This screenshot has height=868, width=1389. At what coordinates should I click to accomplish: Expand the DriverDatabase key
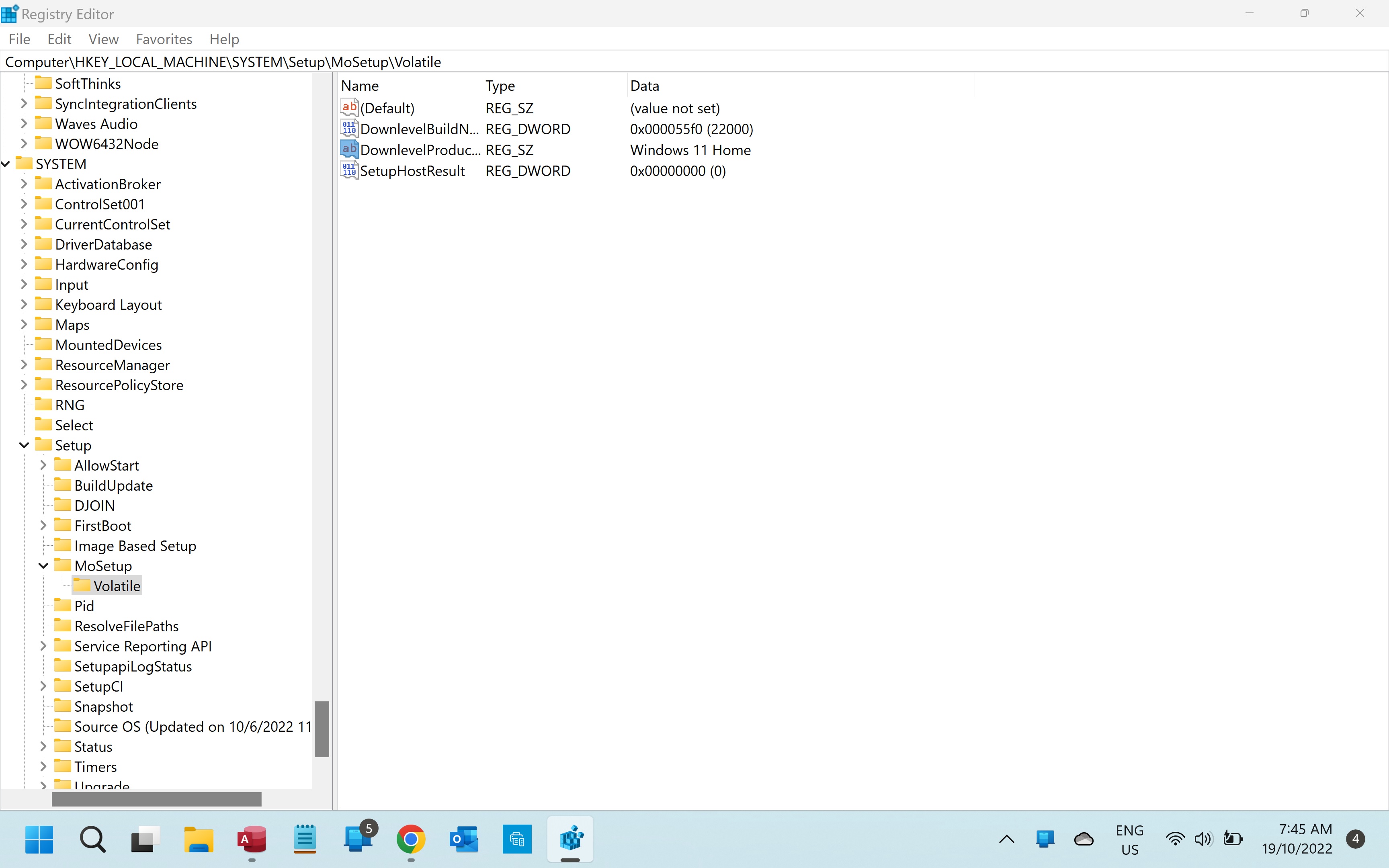pos(24,244)
